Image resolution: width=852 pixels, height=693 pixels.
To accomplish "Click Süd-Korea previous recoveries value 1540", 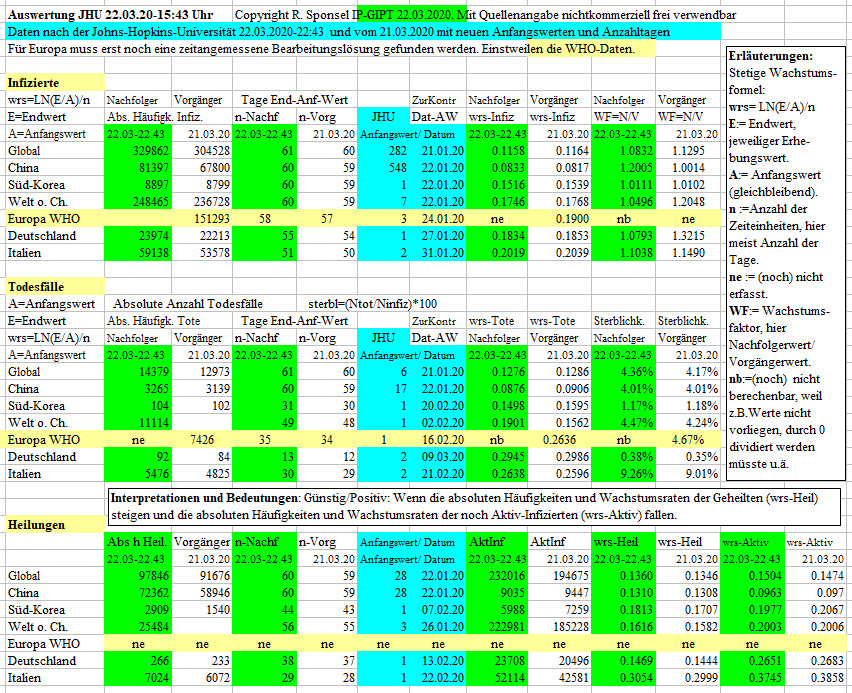I will coord(202,609).
